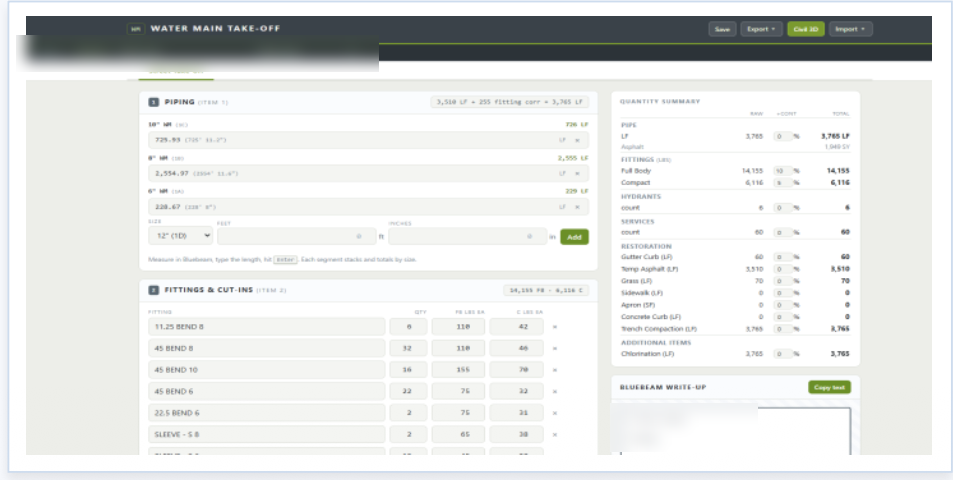Screen dimensions: 953x480
Task: Open the Import dropdown menu
Action: [x=850, y=29]
